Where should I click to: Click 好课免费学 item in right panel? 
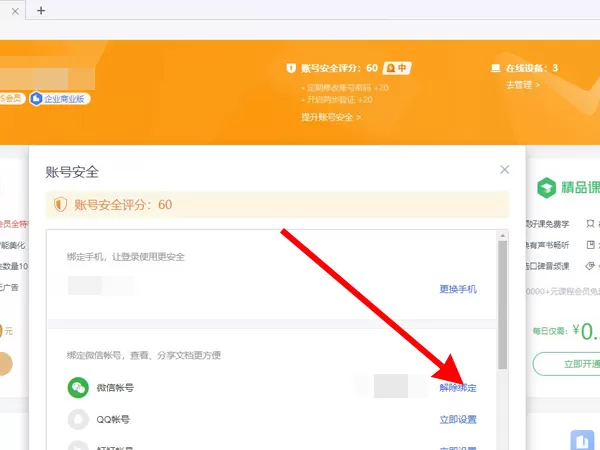pyautogui.click(x=548, y=224)
